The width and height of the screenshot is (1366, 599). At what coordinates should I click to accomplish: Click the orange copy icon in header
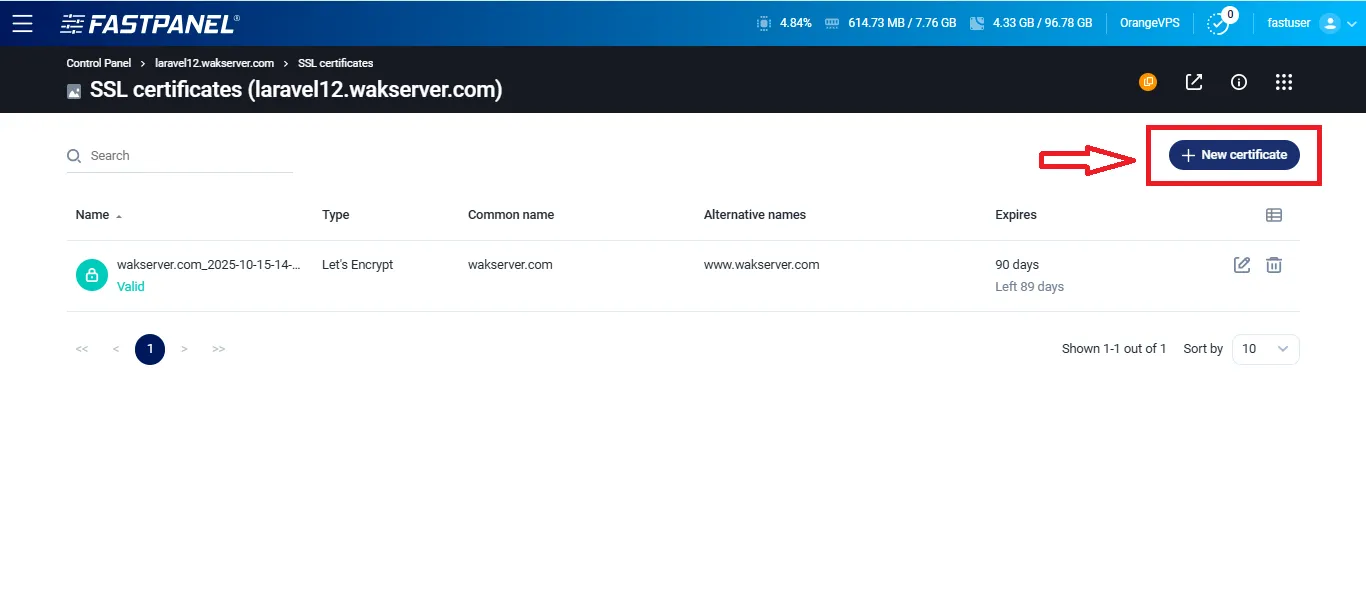pos(1148,82)
